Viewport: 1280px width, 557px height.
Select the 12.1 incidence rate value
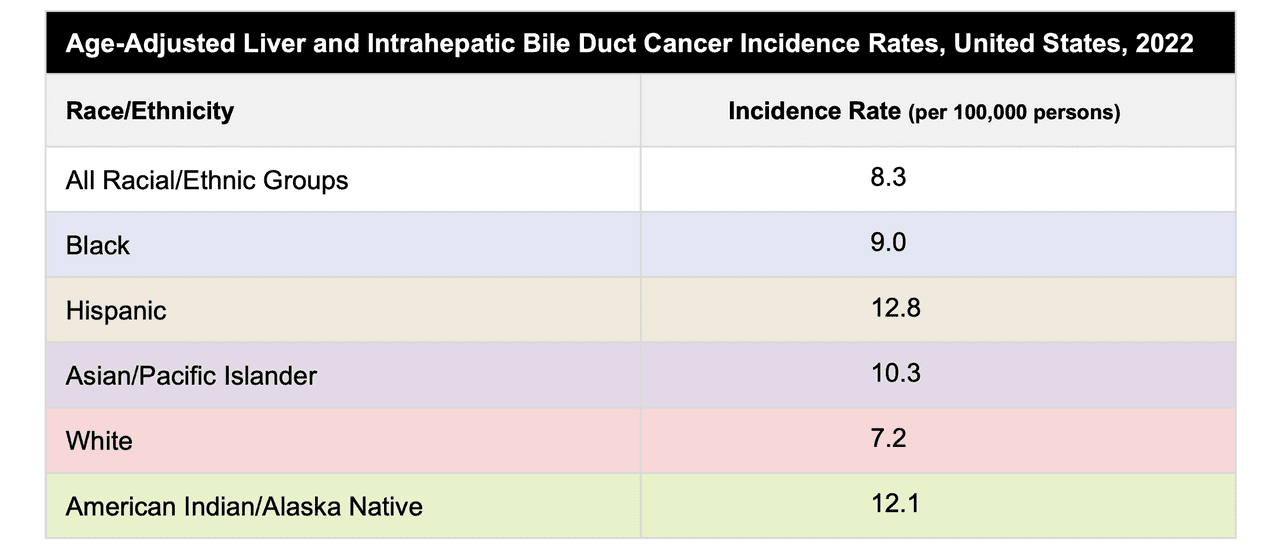894,504
